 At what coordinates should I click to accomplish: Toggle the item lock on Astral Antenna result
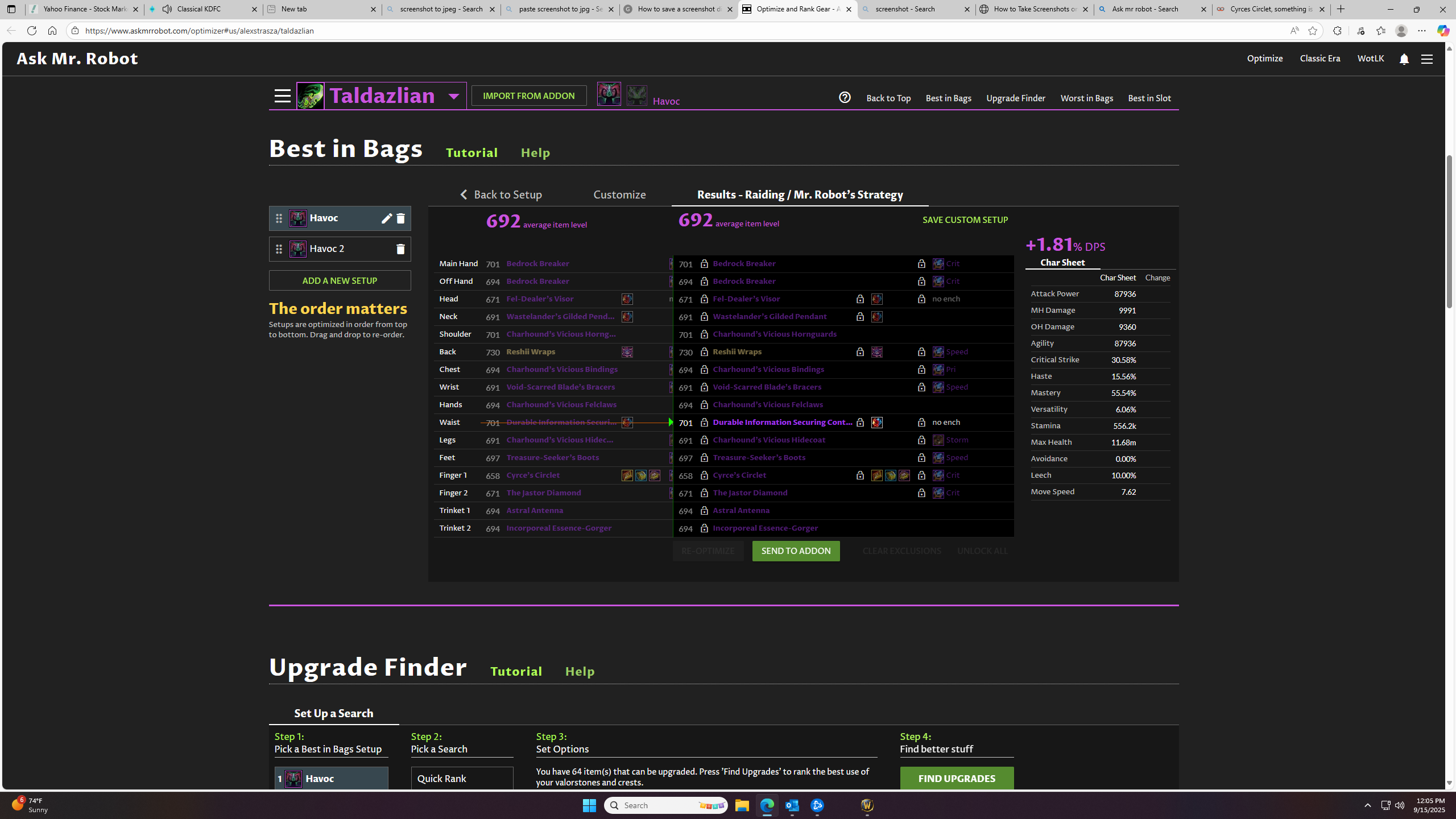click(x=704, y=511)
